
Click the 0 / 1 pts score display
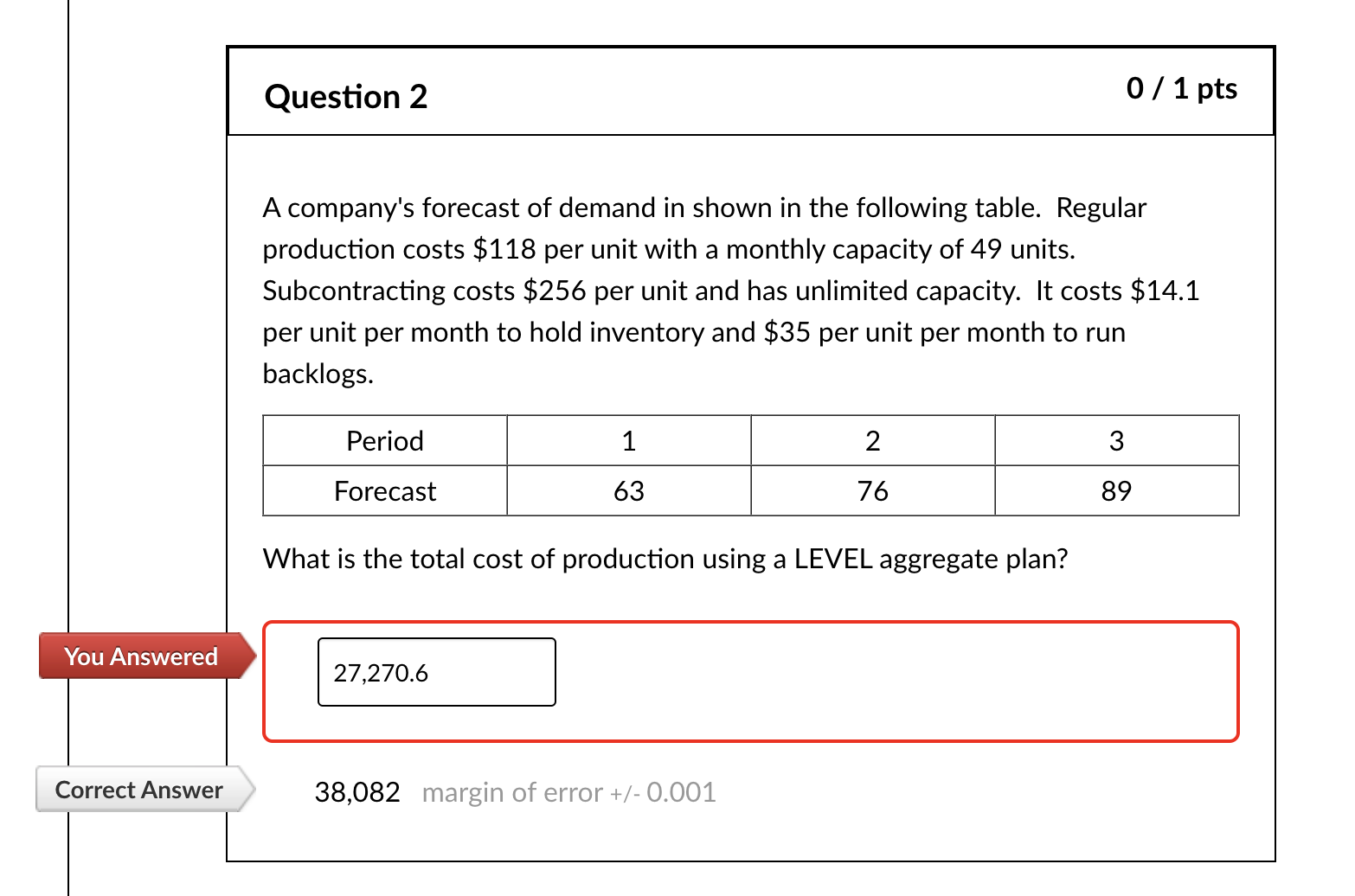coord(1182,86)
